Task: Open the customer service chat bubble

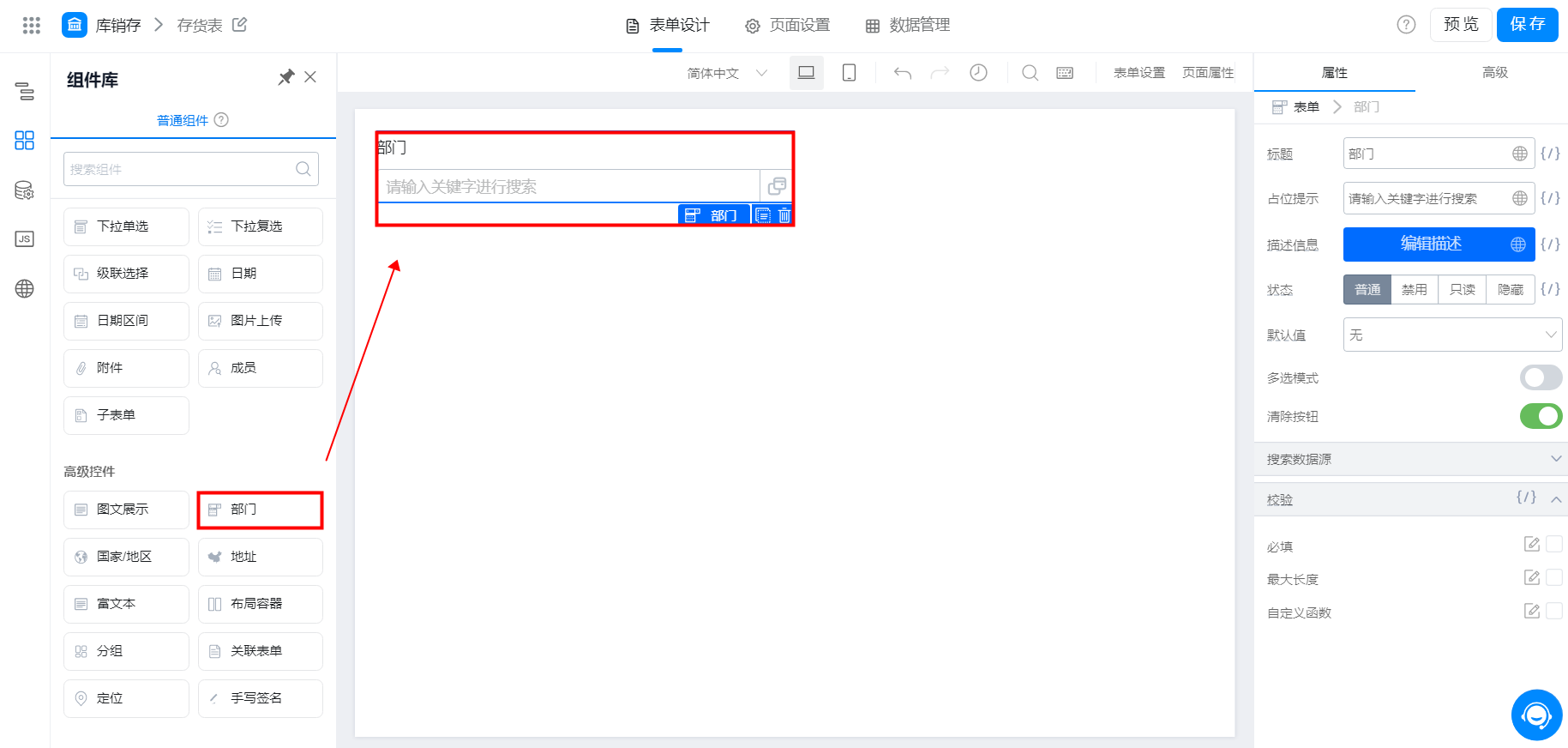Action: [1537, 715]
